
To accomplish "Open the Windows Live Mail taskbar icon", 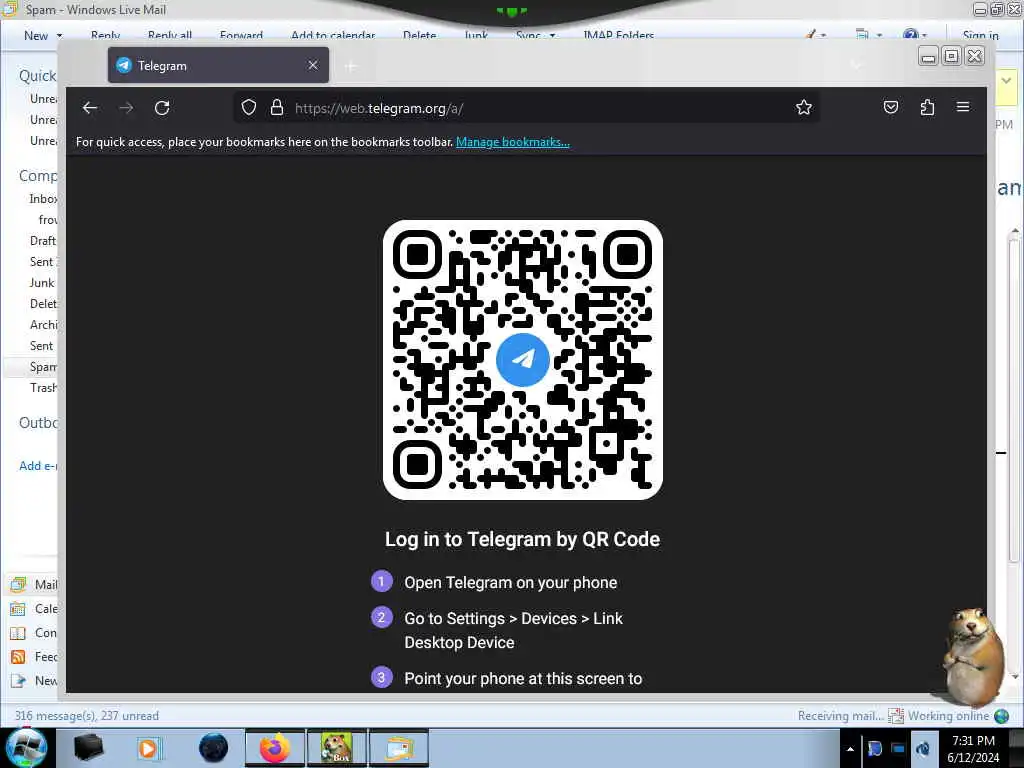I will pos(399,748).
